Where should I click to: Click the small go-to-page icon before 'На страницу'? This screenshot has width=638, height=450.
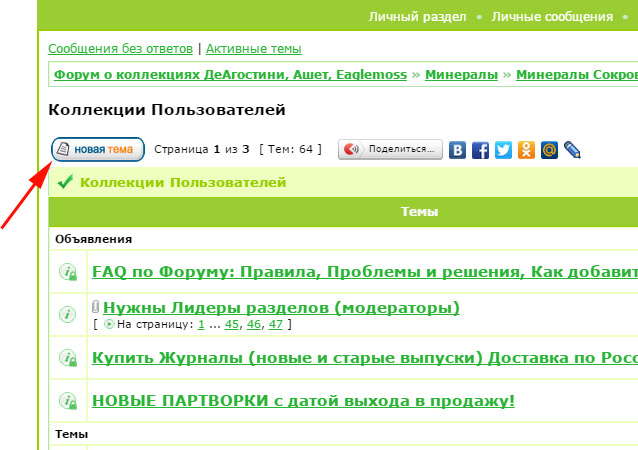(x=110, y=325)
